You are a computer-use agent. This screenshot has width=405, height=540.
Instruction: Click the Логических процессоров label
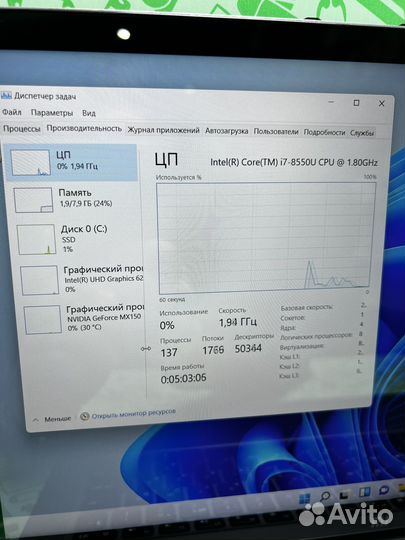[x=316, y=336]
